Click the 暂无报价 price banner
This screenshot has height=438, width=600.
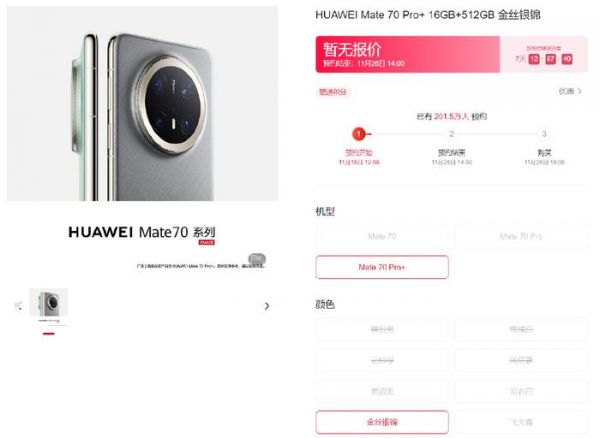(408, 54)
